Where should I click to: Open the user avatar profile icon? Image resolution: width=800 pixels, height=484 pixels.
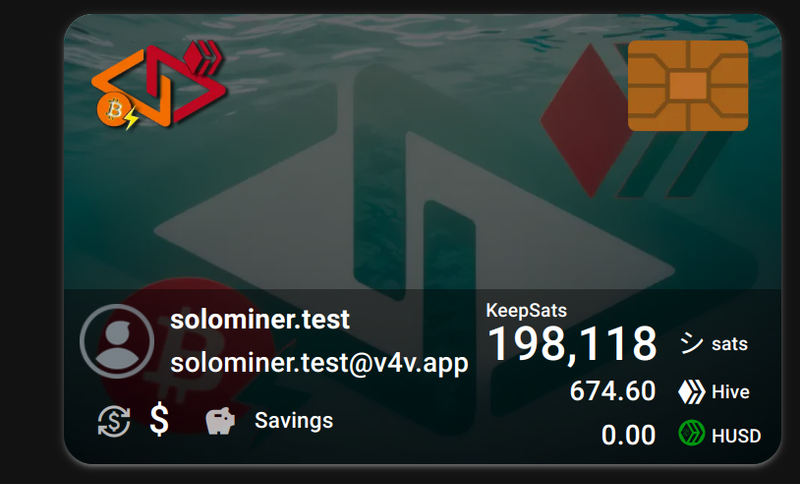point(117,341)
